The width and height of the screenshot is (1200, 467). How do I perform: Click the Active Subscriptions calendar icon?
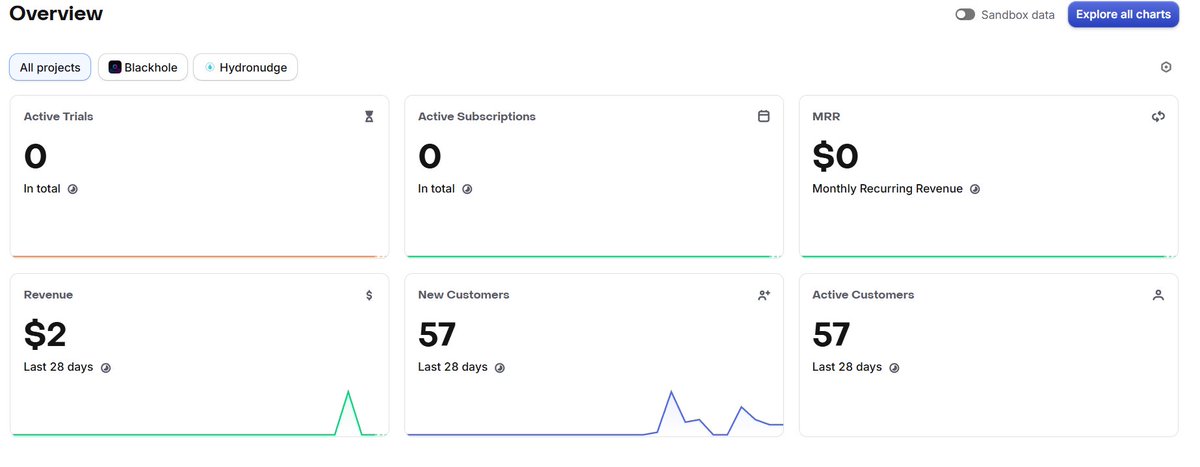(764, 116)
